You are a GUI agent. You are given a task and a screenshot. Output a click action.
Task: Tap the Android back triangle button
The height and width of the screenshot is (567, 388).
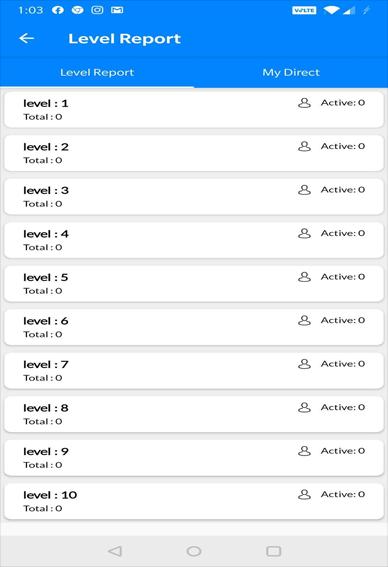(115, 551)
